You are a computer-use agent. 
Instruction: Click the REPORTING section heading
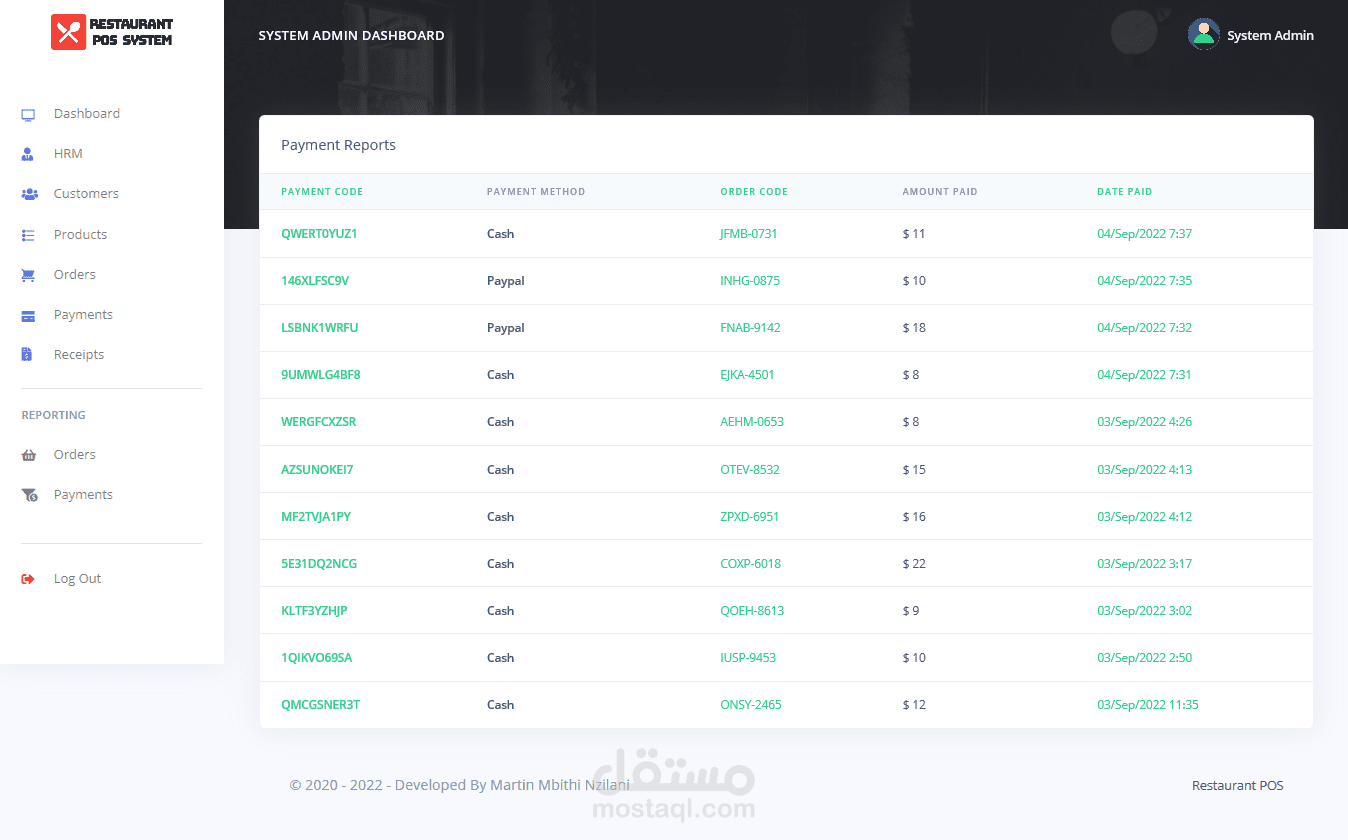[x=54, y=415]
